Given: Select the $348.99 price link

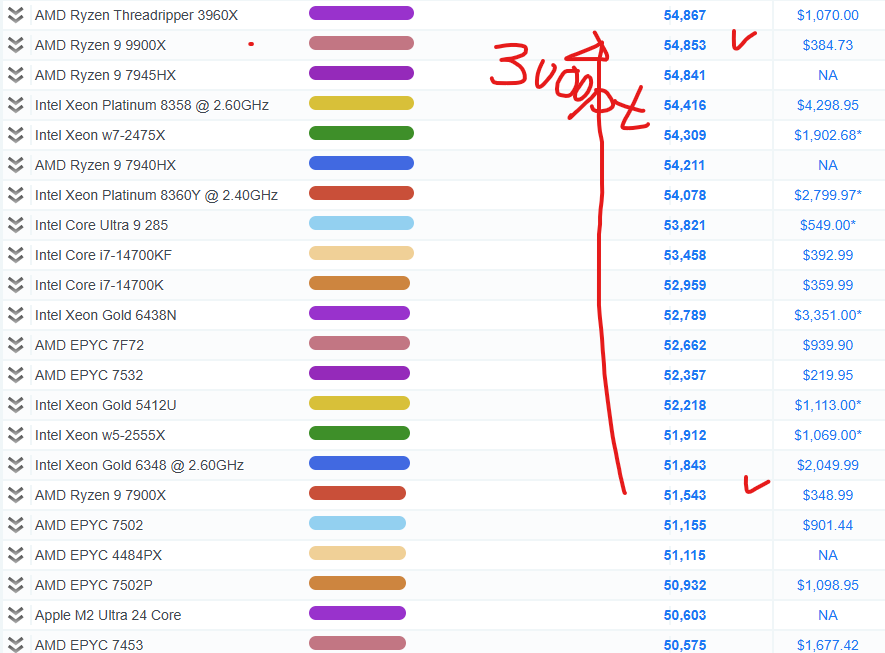Looking at the screenshot, I should point(827,495).
